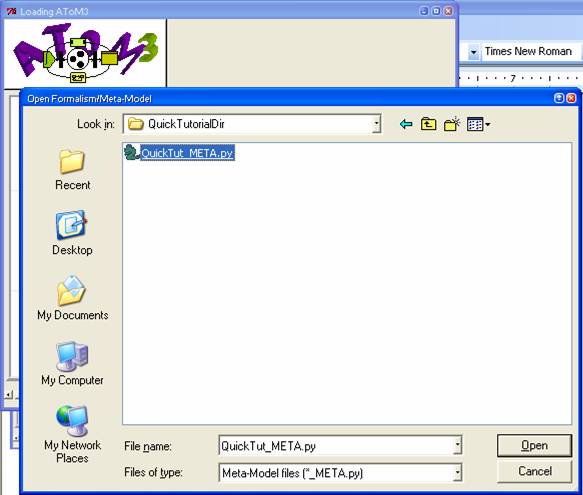This screenshot has height=495, width=583.
Task: Cancel the Open Formalism dialog
Action: [534, 472]
